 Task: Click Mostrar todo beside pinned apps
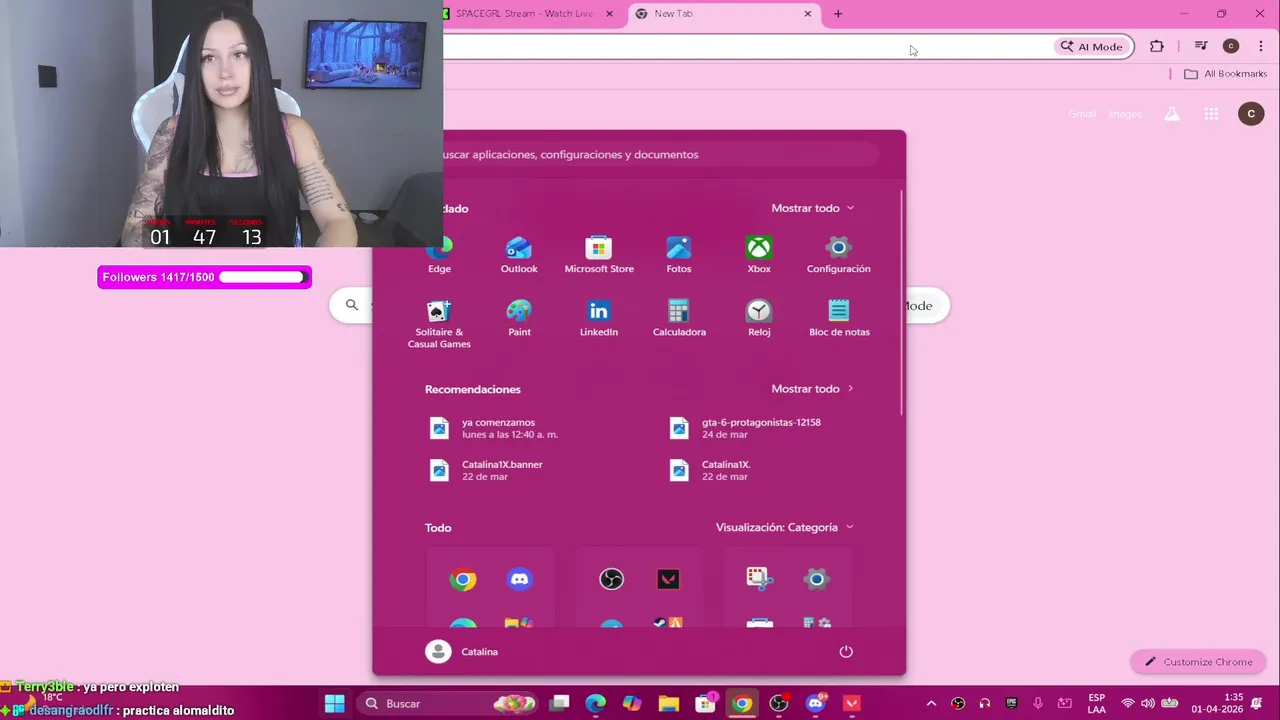(x=813, y=208)
